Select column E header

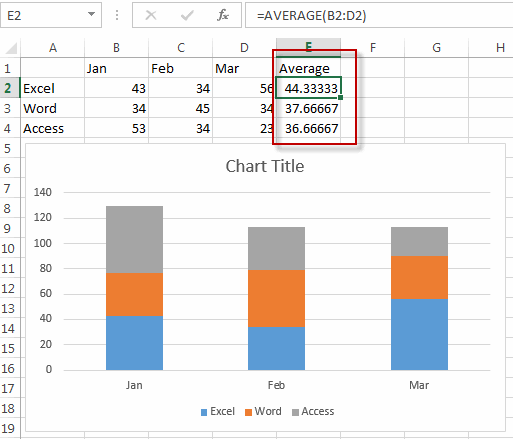tap(308, 48)
